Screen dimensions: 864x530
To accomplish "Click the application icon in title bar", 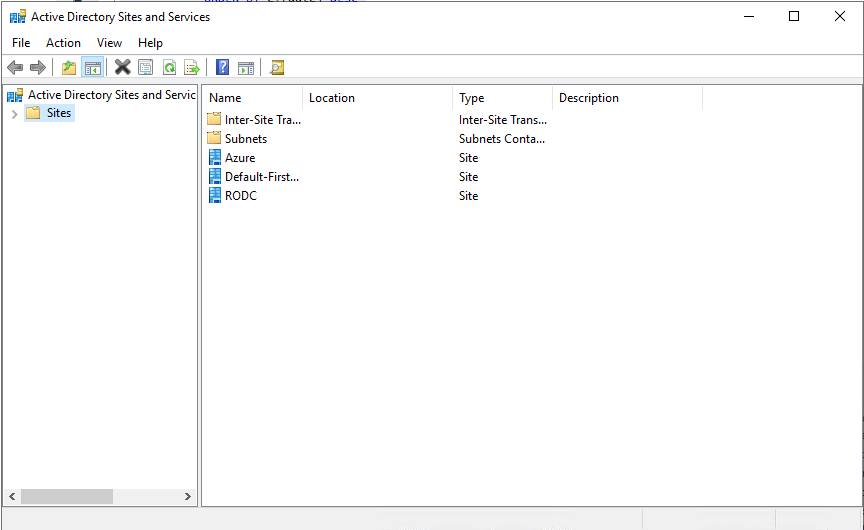I will 18,17.
